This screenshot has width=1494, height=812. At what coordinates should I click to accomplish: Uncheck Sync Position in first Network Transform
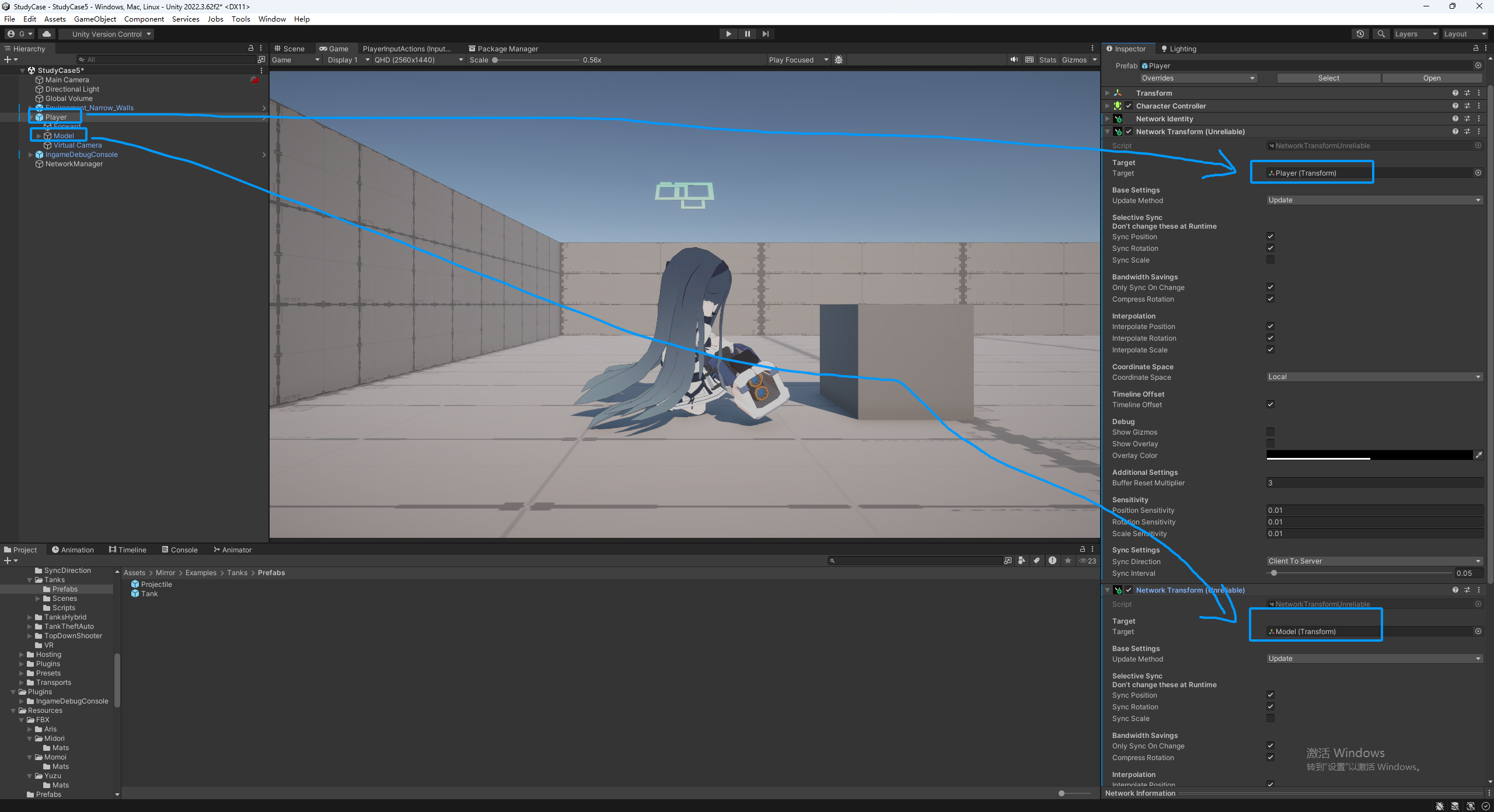1270,236
